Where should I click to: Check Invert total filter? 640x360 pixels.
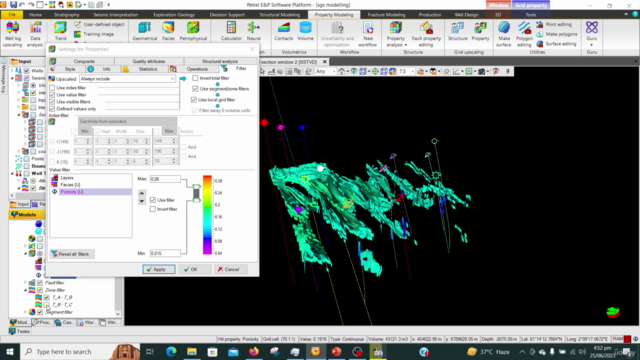(195, 78)
